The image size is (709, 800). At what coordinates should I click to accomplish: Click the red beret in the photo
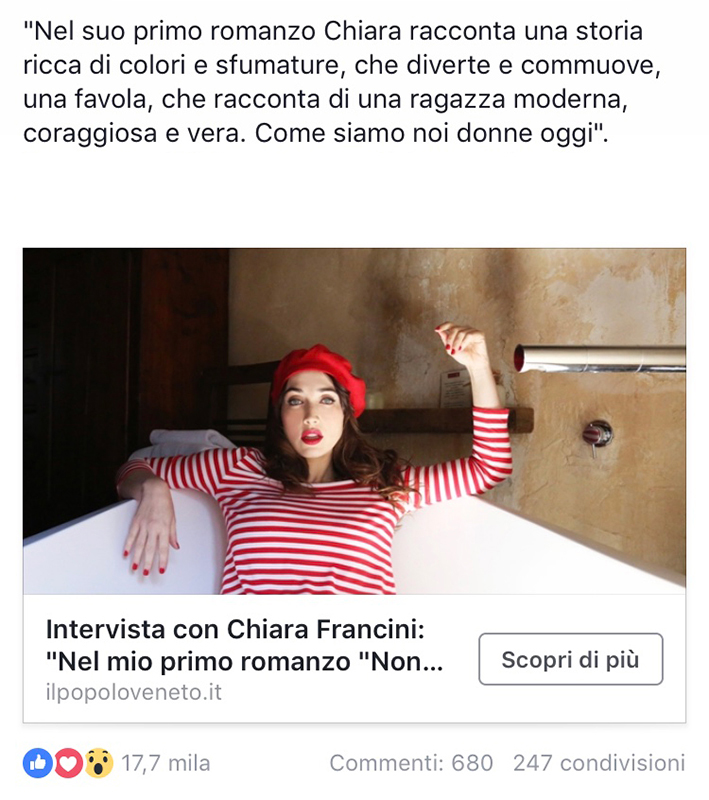pyautogui.click(x=318, y=376)
